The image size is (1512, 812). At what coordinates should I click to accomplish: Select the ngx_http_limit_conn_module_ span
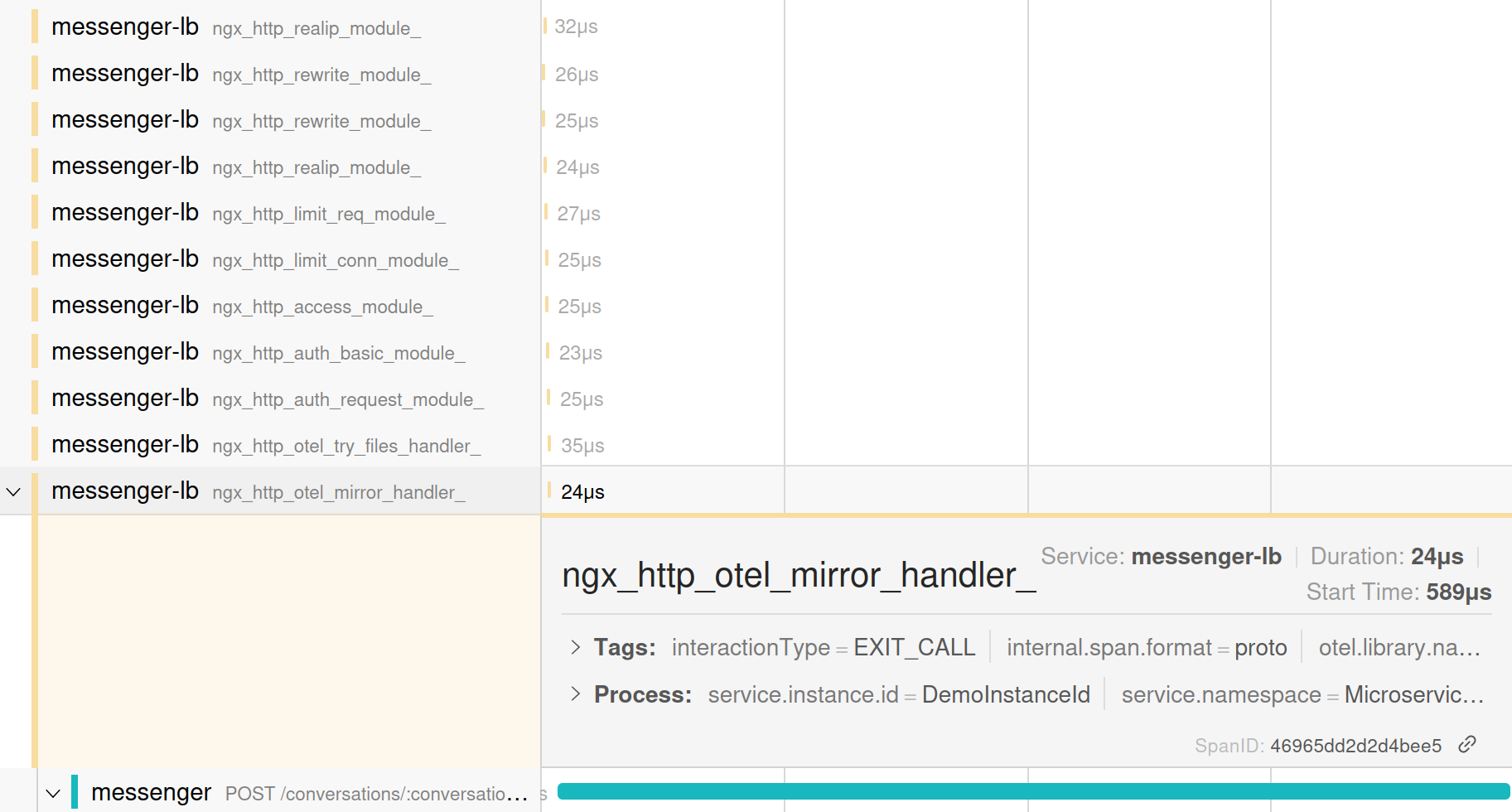coord(335,260)
